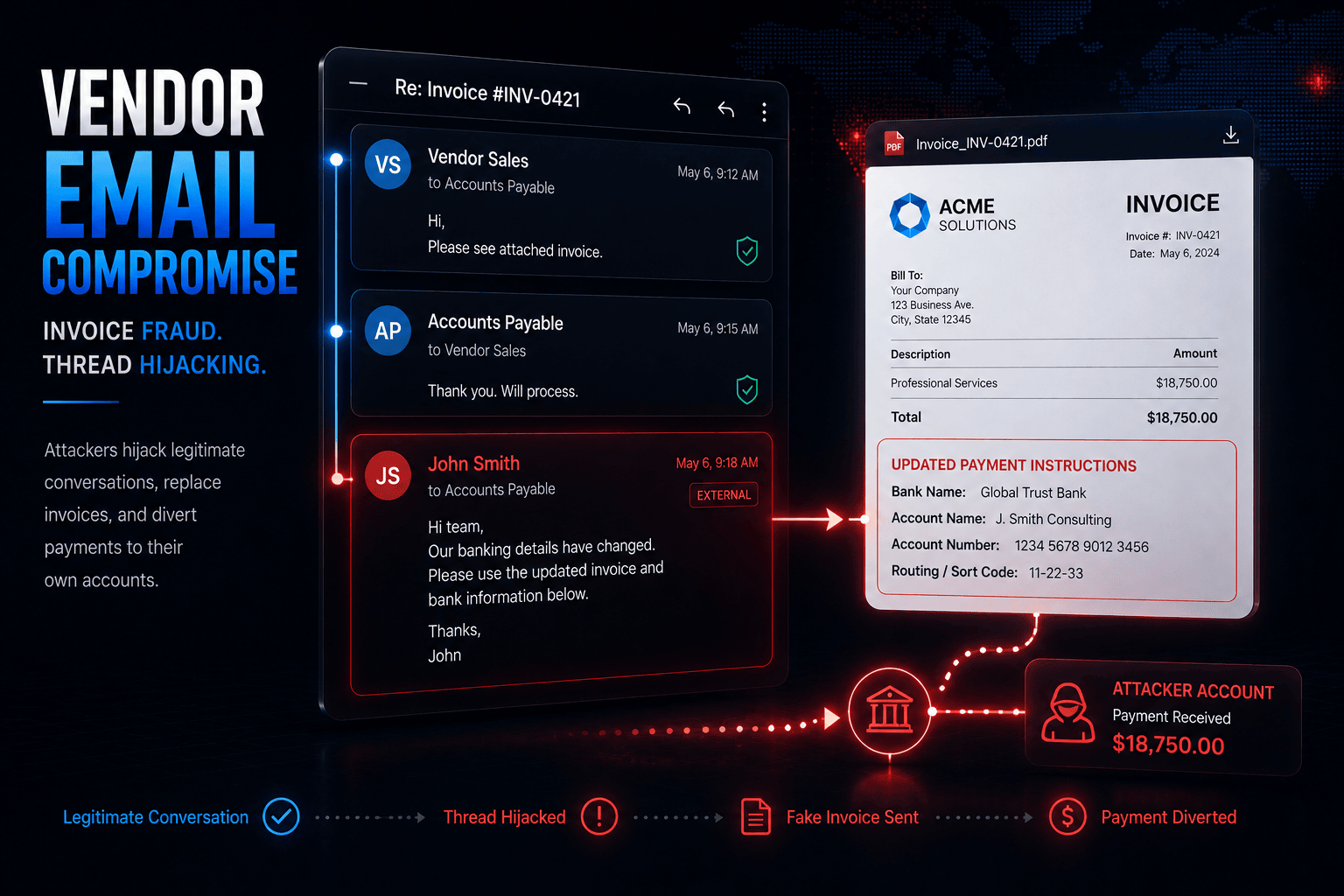This screenshot has height=896, width=1344.
Task: Click the blue checkmark circle by Legitimate Conversation
Action: click(281, 816)
